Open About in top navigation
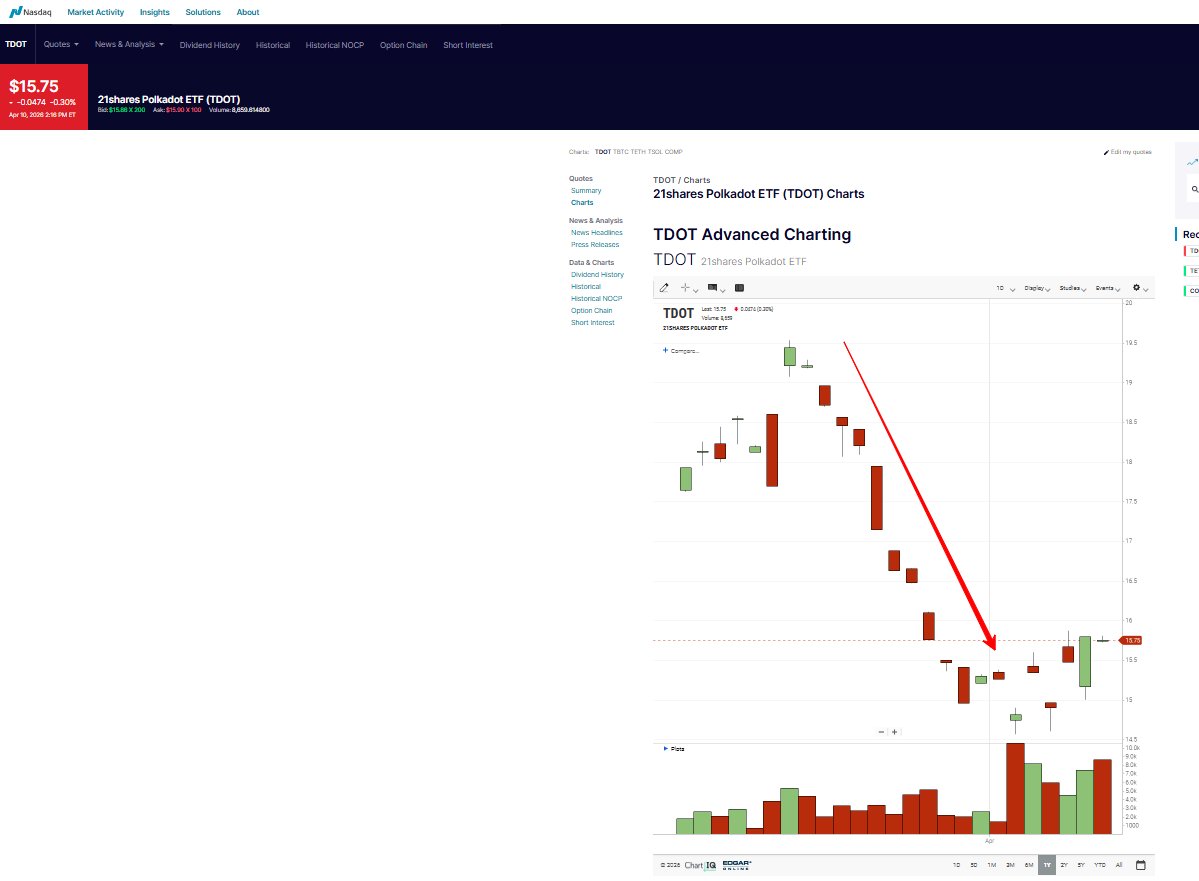Screen dimensions: 1199x881 pyautogui.click(x=248, y=12)
